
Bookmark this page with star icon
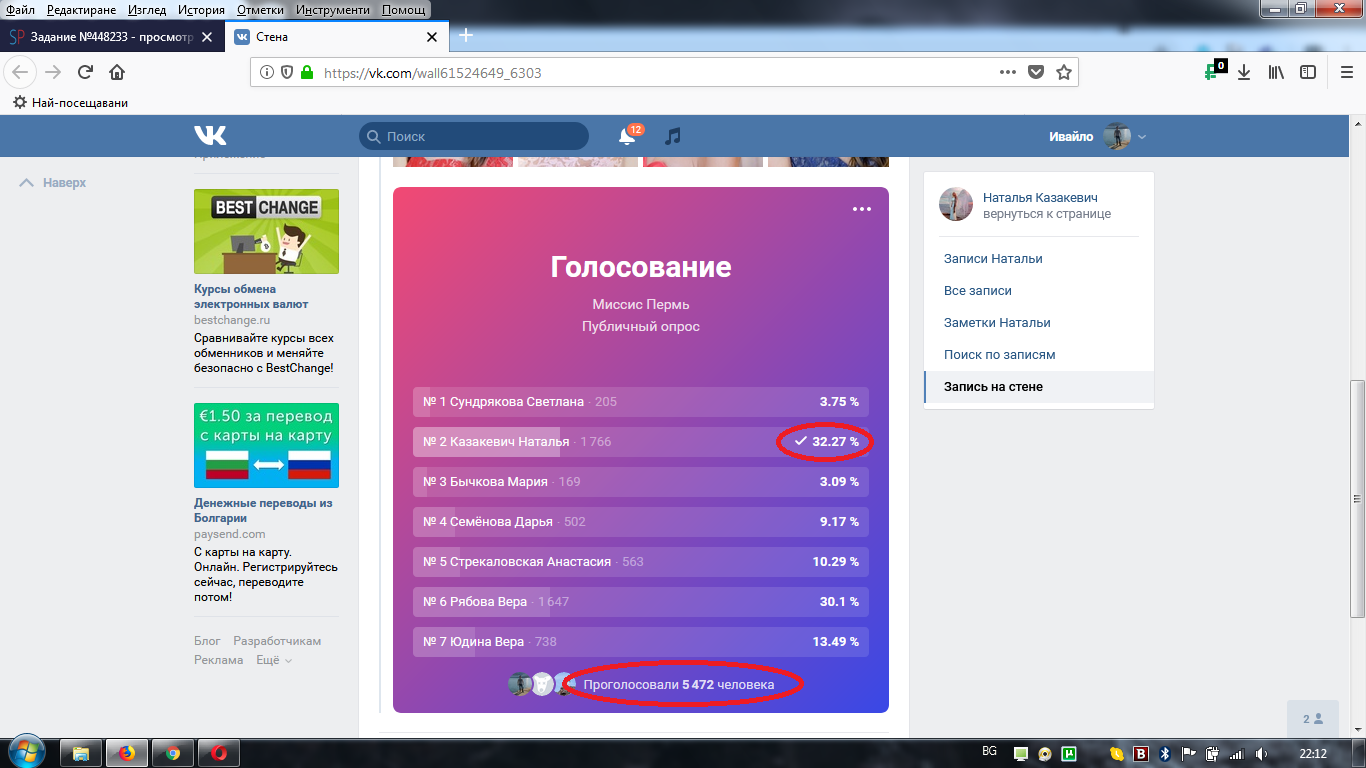click(1064, 72)
